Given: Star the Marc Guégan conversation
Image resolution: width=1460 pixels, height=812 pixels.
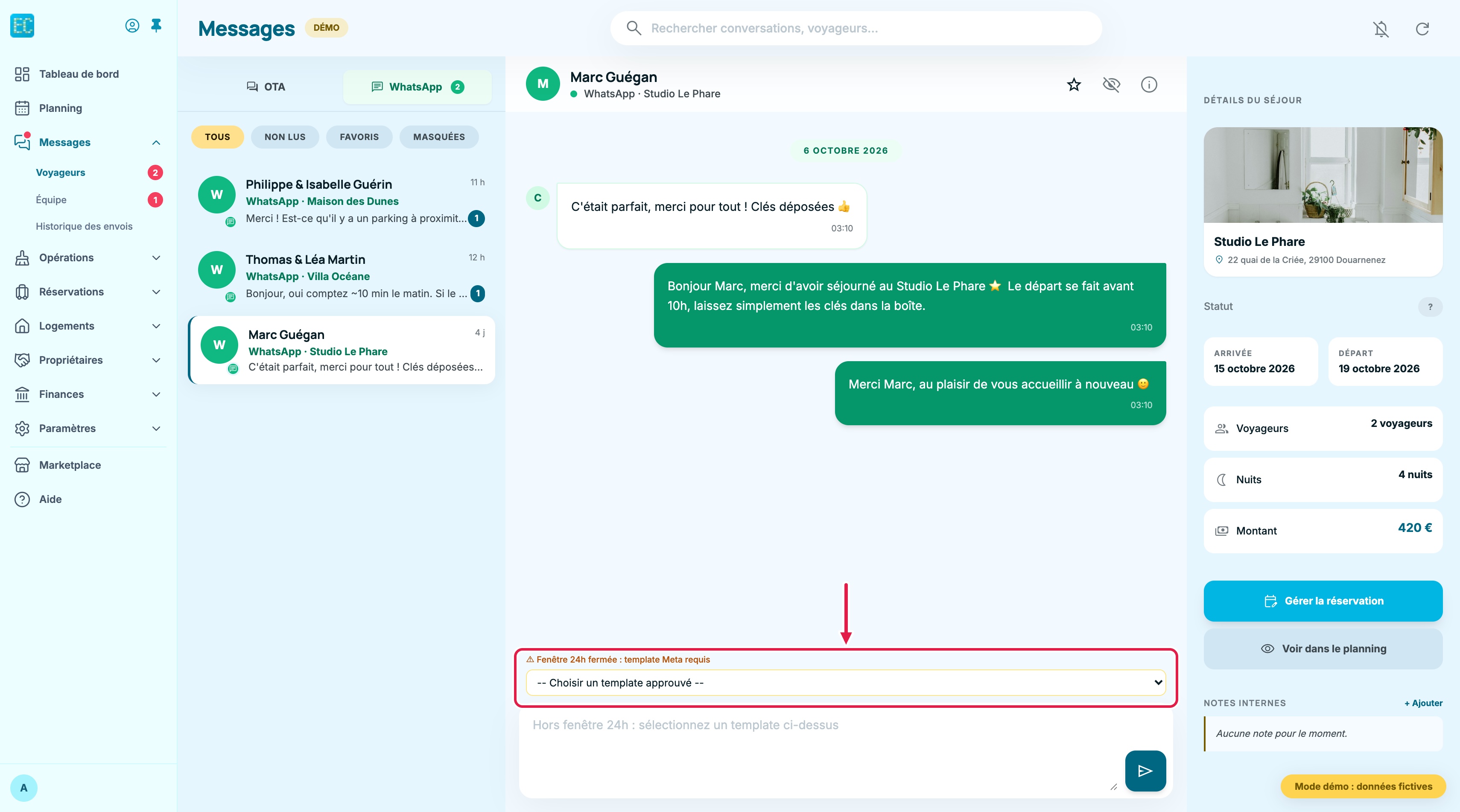Looking at the screenshot, I should click(1074, 85).
